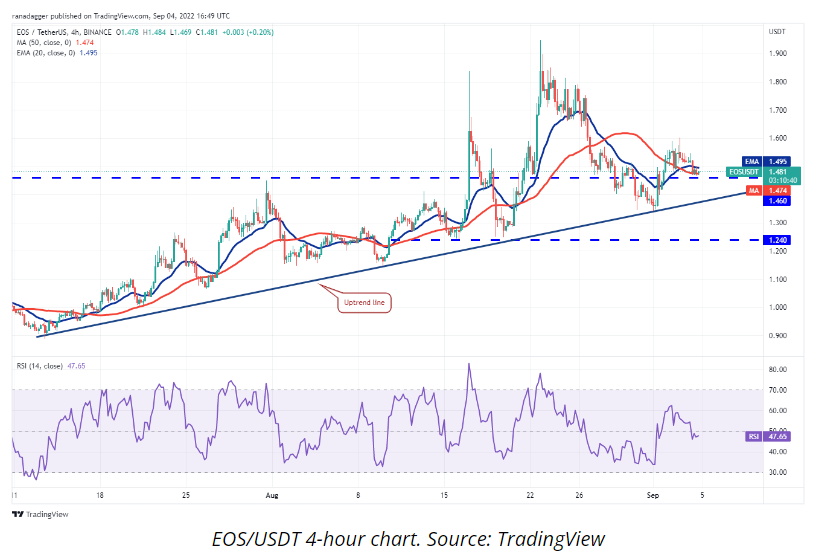
Task: Click the USDT currency label on price axis
Action: point(777,31)
